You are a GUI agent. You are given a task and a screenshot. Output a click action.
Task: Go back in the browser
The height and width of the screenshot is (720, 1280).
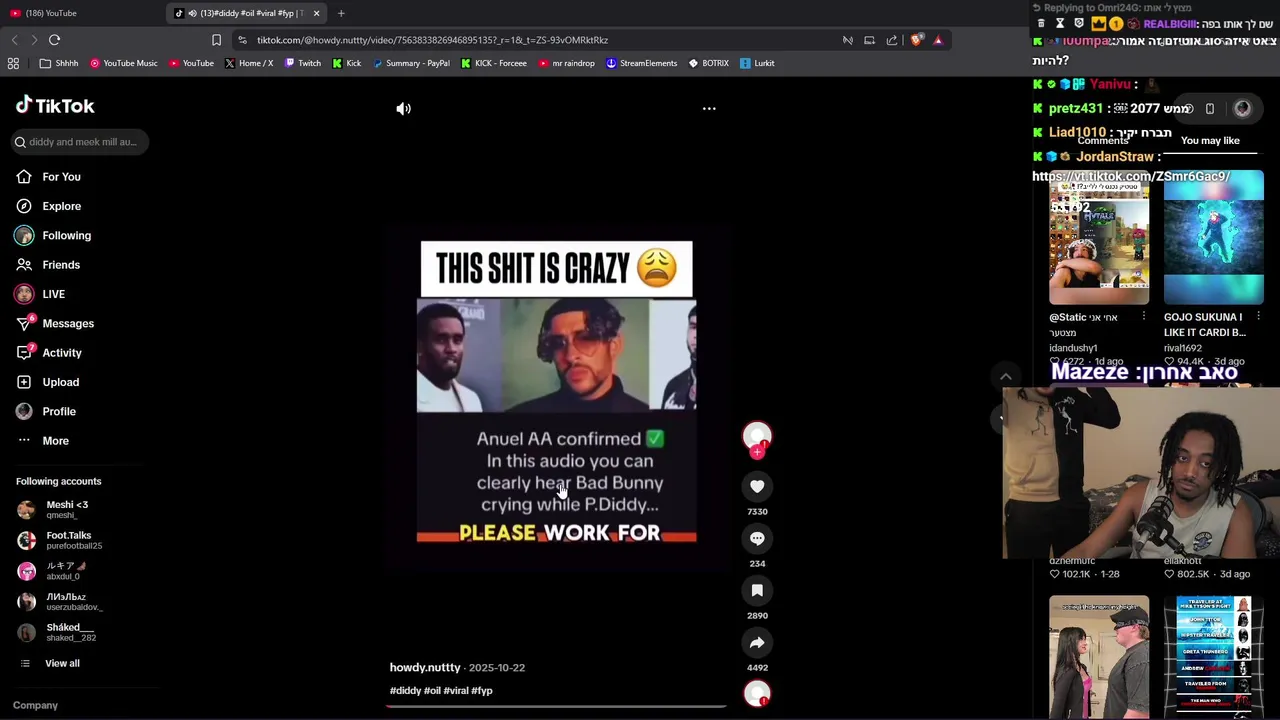pos(14,40)
